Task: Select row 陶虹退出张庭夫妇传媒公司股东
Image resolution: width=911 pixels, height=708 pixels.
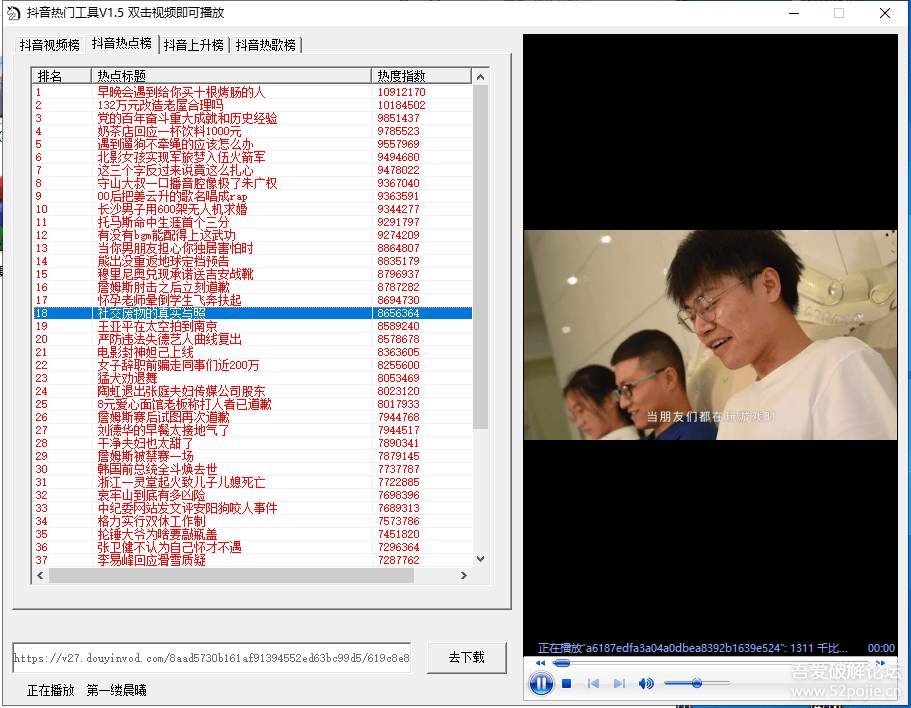Action: tap(252, 391)
